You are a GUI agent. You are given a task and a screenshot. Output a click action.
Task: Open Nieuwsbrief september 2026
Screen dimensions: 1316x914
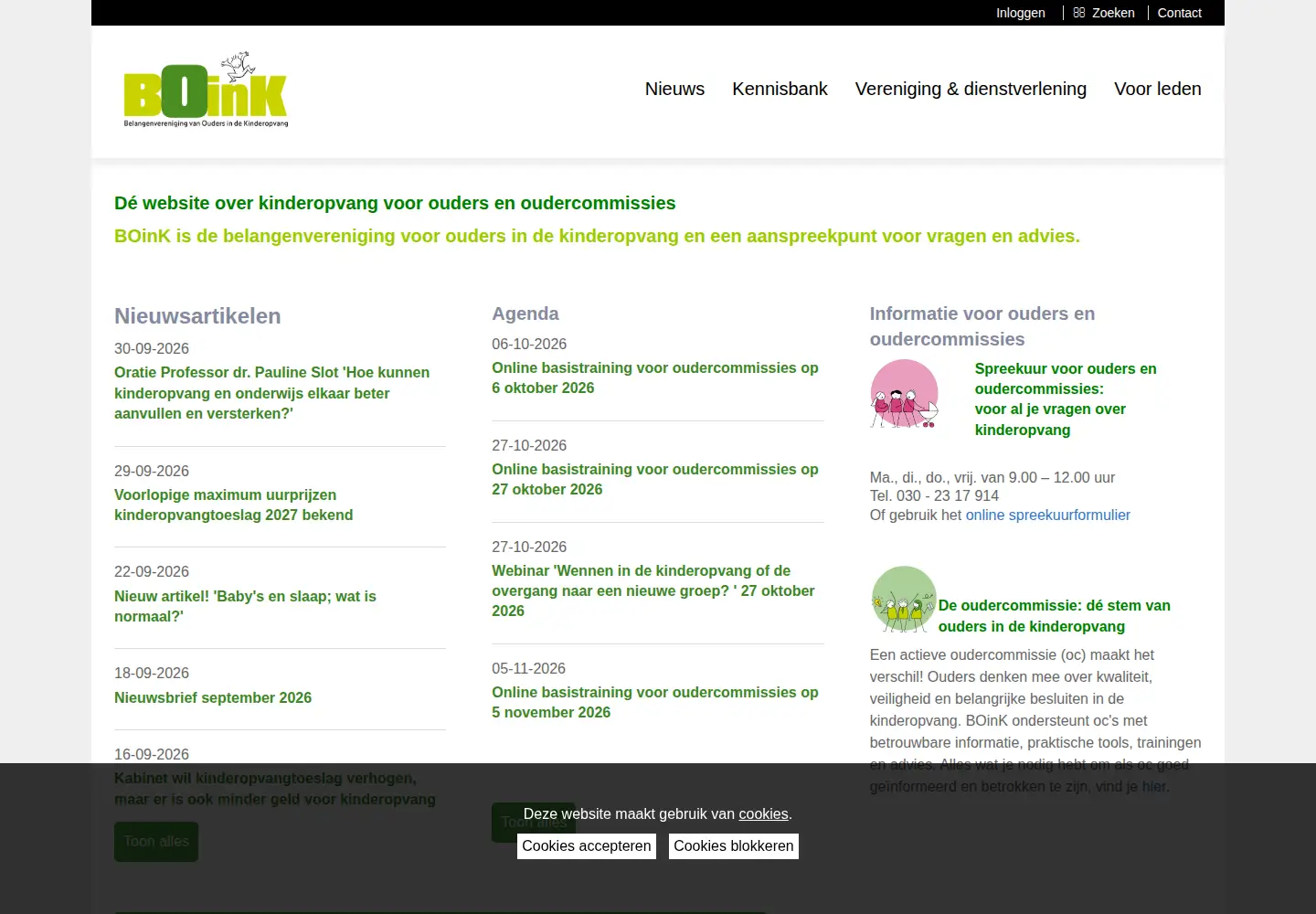point(213,697)
